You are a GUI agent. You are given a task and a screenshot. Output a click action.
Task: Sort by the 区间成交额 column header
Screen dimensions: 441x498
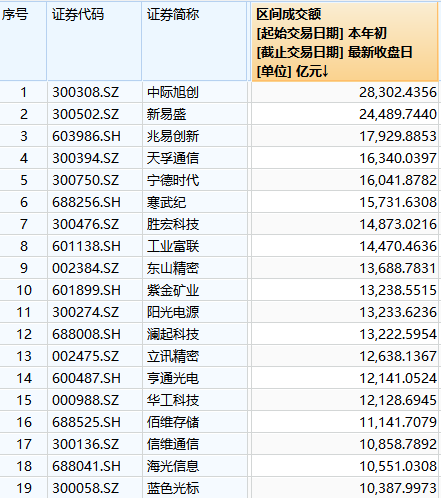(x=345, y=42)
